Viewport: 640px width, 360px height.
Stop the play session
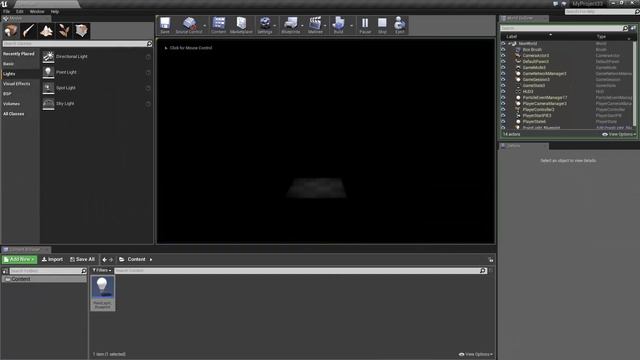(x=382, y=25)
